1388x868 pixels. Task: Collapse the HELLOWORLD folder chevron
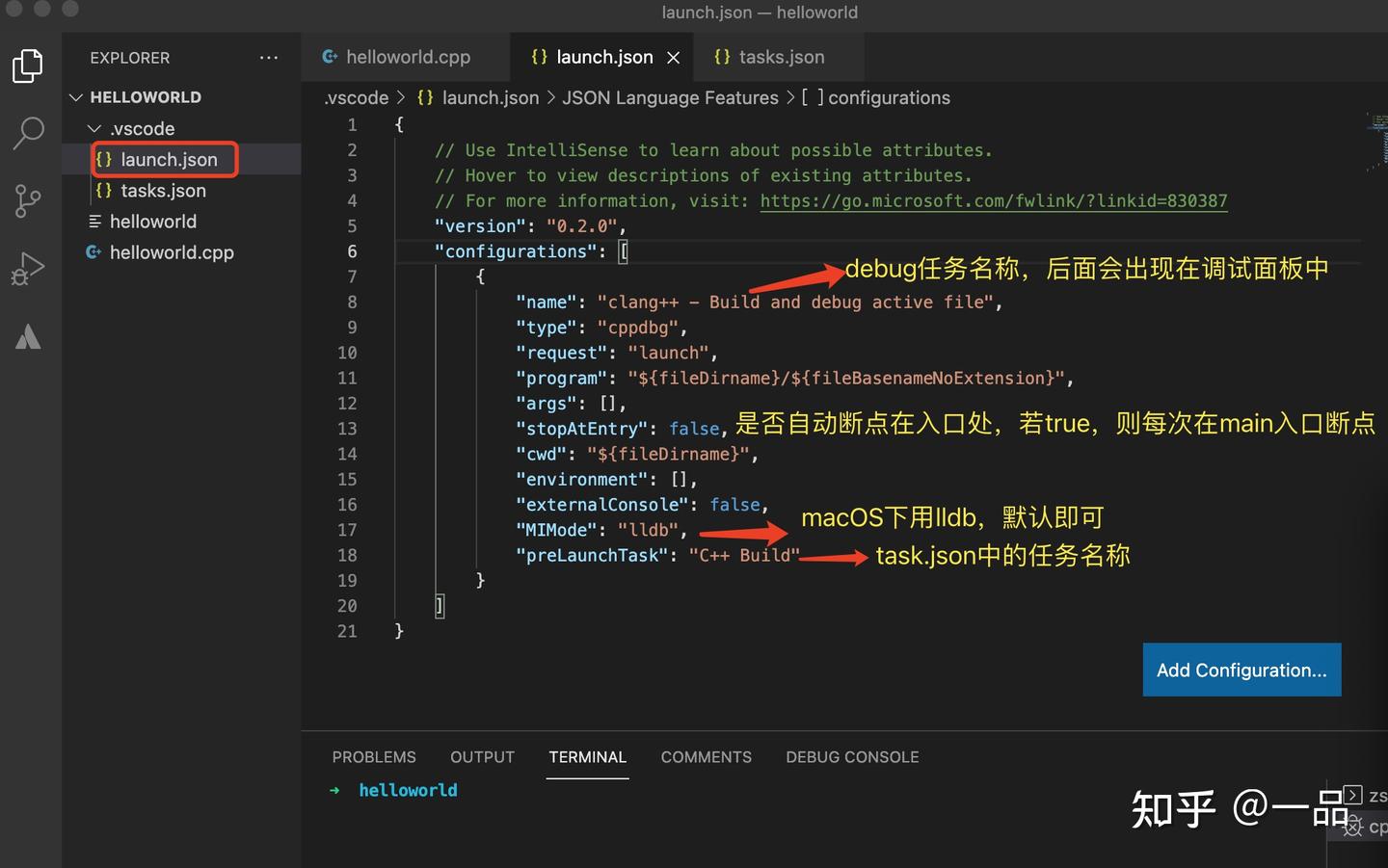pyautogui.click(x=75, y=96)
